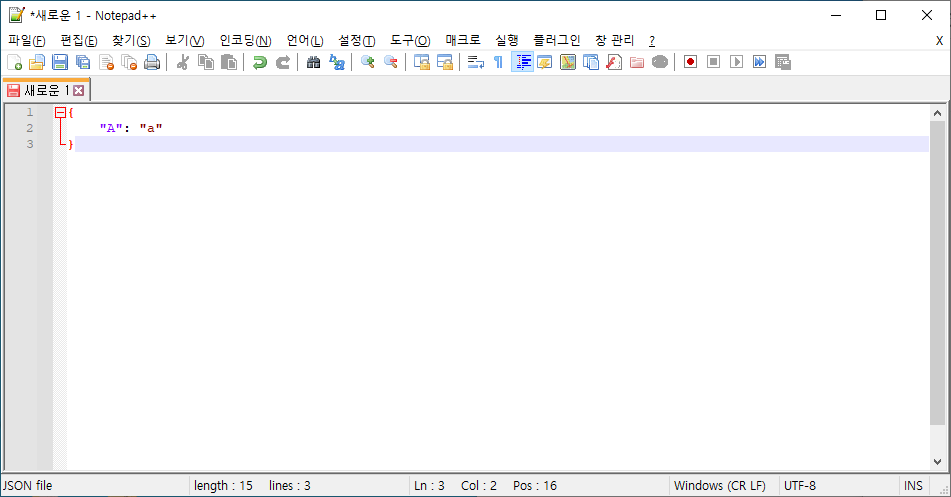Click line number 2 in margin
This screenshot has height=497, width=951.
[x=30, y=128]
